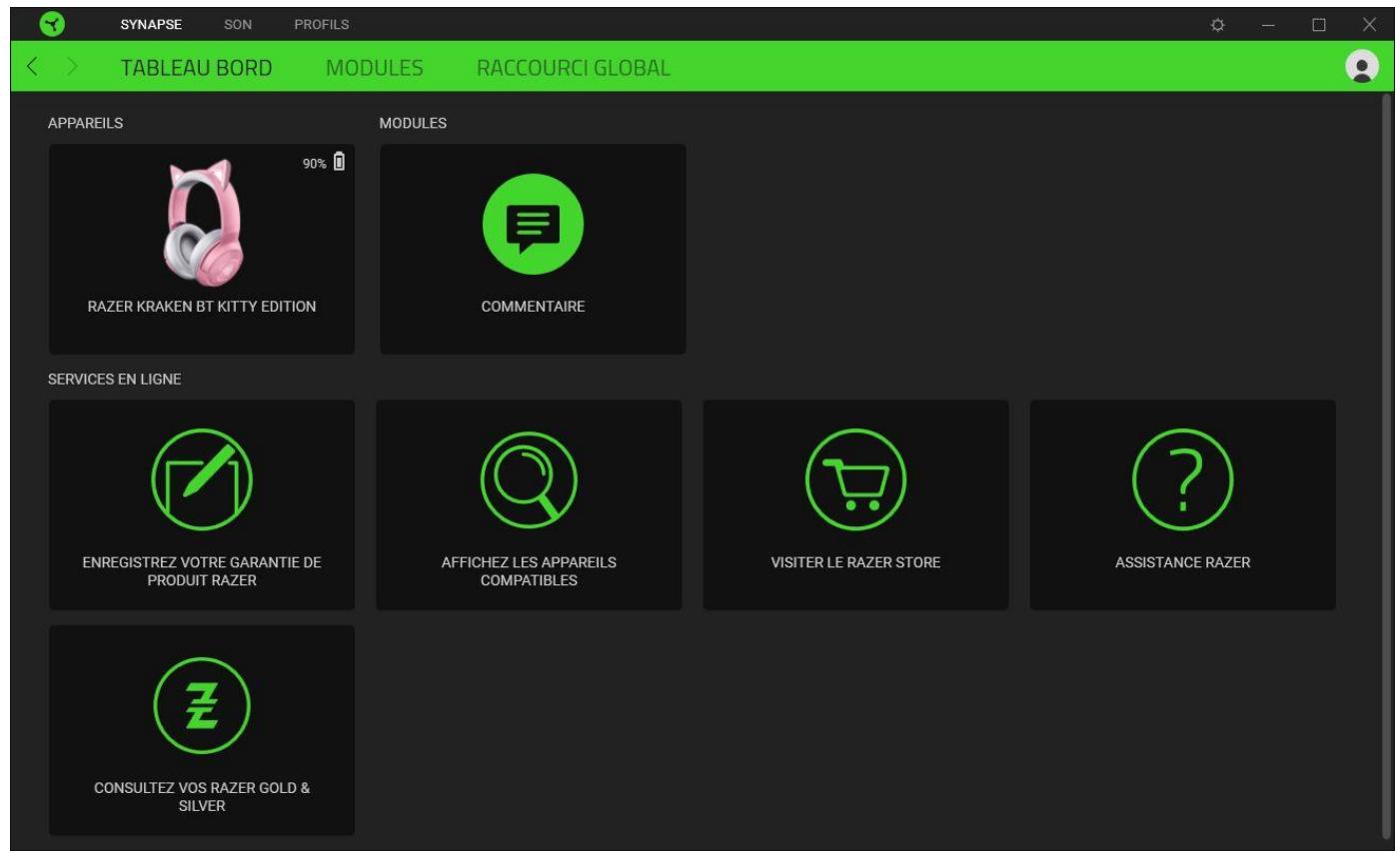Viewport: 1400px width, 853px height.
Task: Open the RACCOURCI GLOBAL tab
Action: [x=574, y=68]
